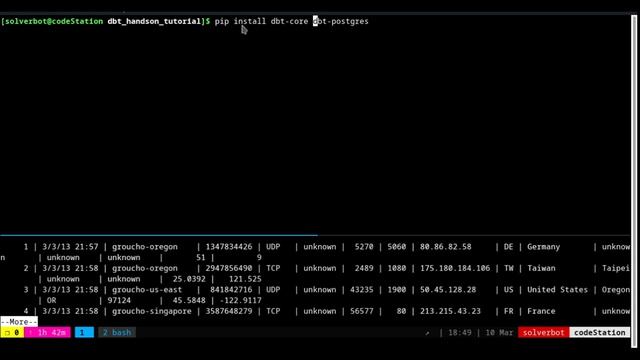Click the pink '1h 42m' uptime segment
The image size is (640, 360).
pos(47,332)
